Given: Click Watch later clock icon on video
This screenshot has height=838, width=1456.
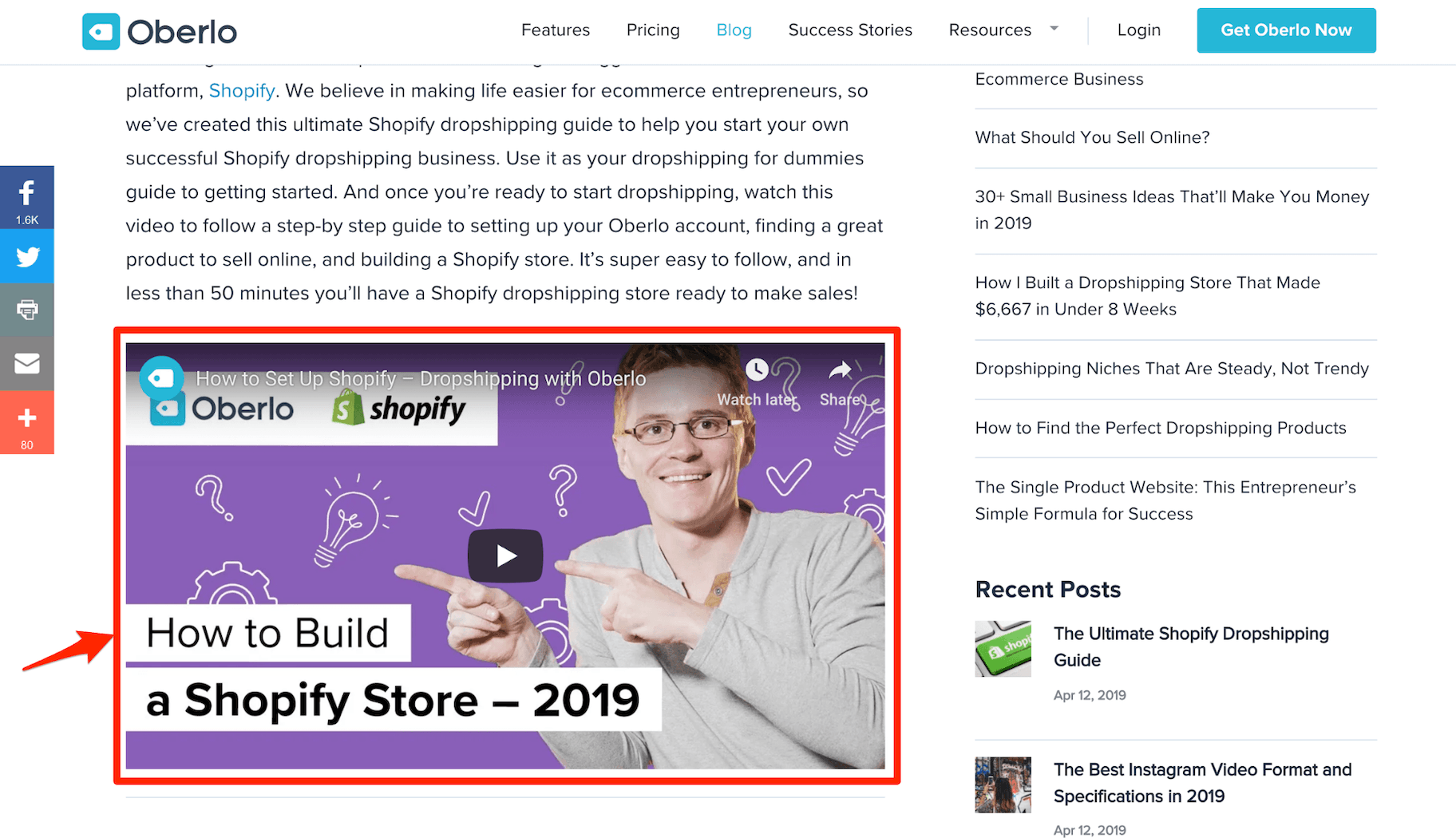Looking at the screenshot, I should tap(757, 370).
